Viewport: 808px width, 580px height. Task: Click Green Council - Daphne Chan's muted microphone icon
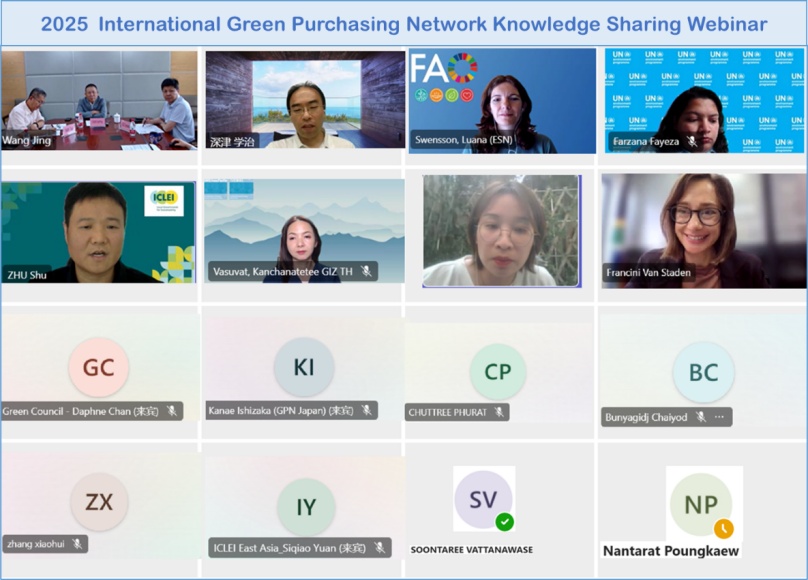(x=172, y=410)
